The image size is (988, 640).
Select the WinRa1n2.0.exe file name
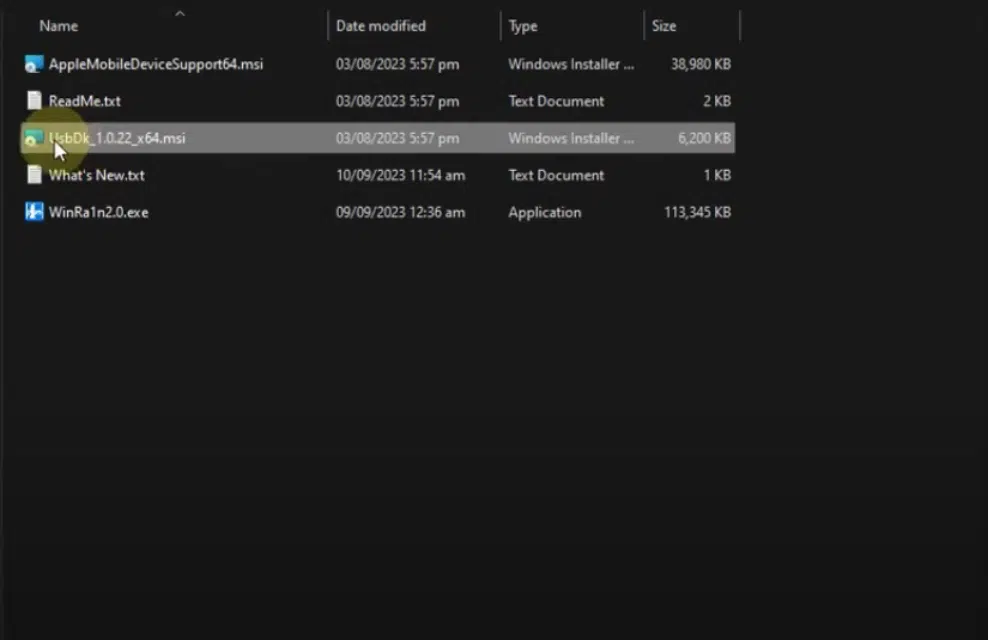99,212
